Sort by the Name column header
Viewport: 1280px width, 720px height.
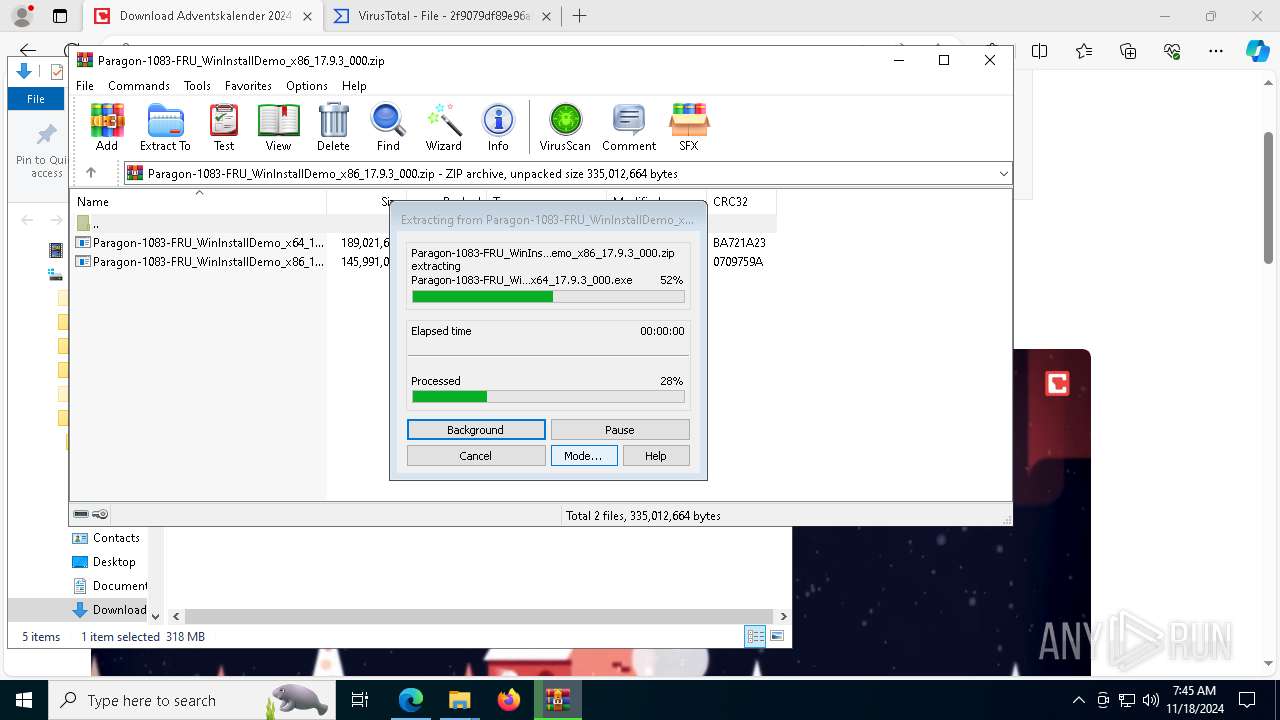tap(200, 201)
